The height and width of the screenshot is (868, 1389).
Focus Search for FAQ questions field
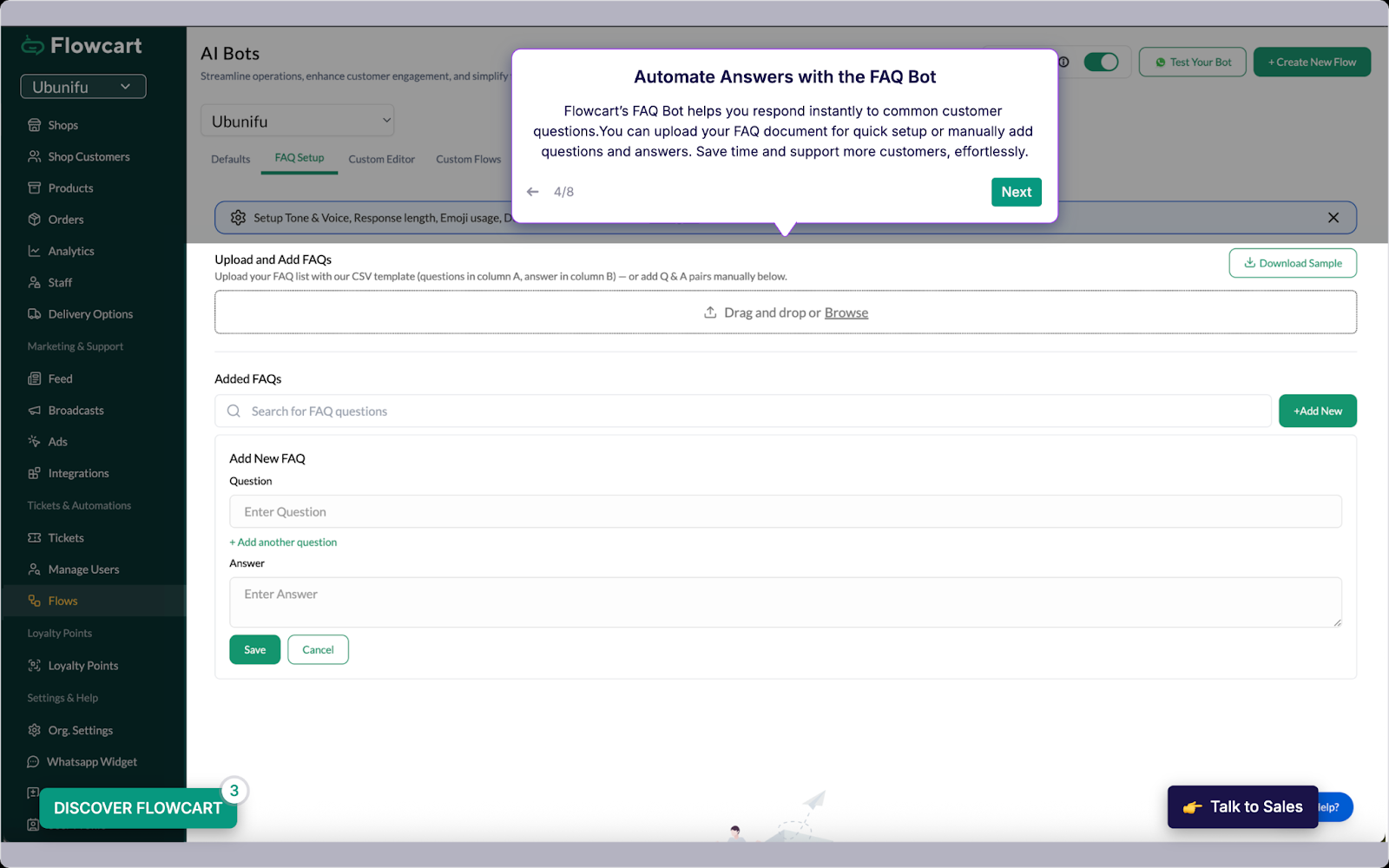(743, 411)
